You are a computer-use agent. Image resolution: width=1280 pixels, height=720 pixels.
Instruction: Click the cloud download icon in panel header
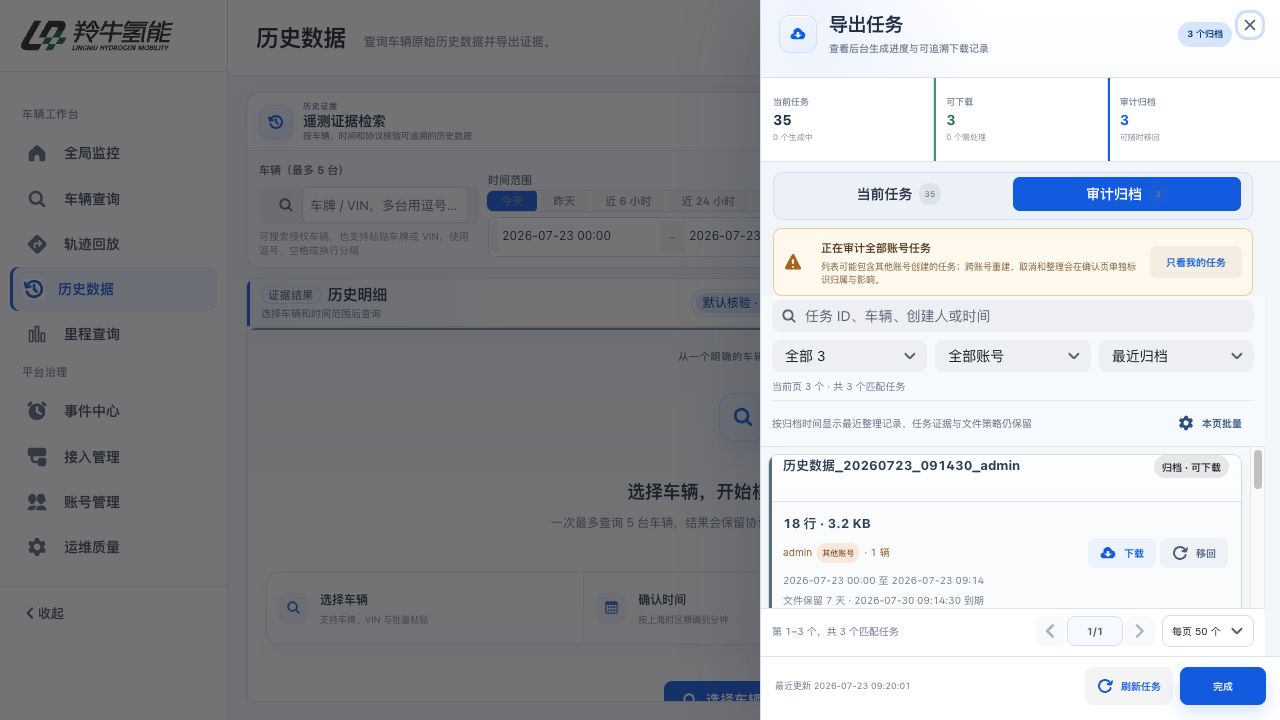pyautogui.click(x=797, y=34)
